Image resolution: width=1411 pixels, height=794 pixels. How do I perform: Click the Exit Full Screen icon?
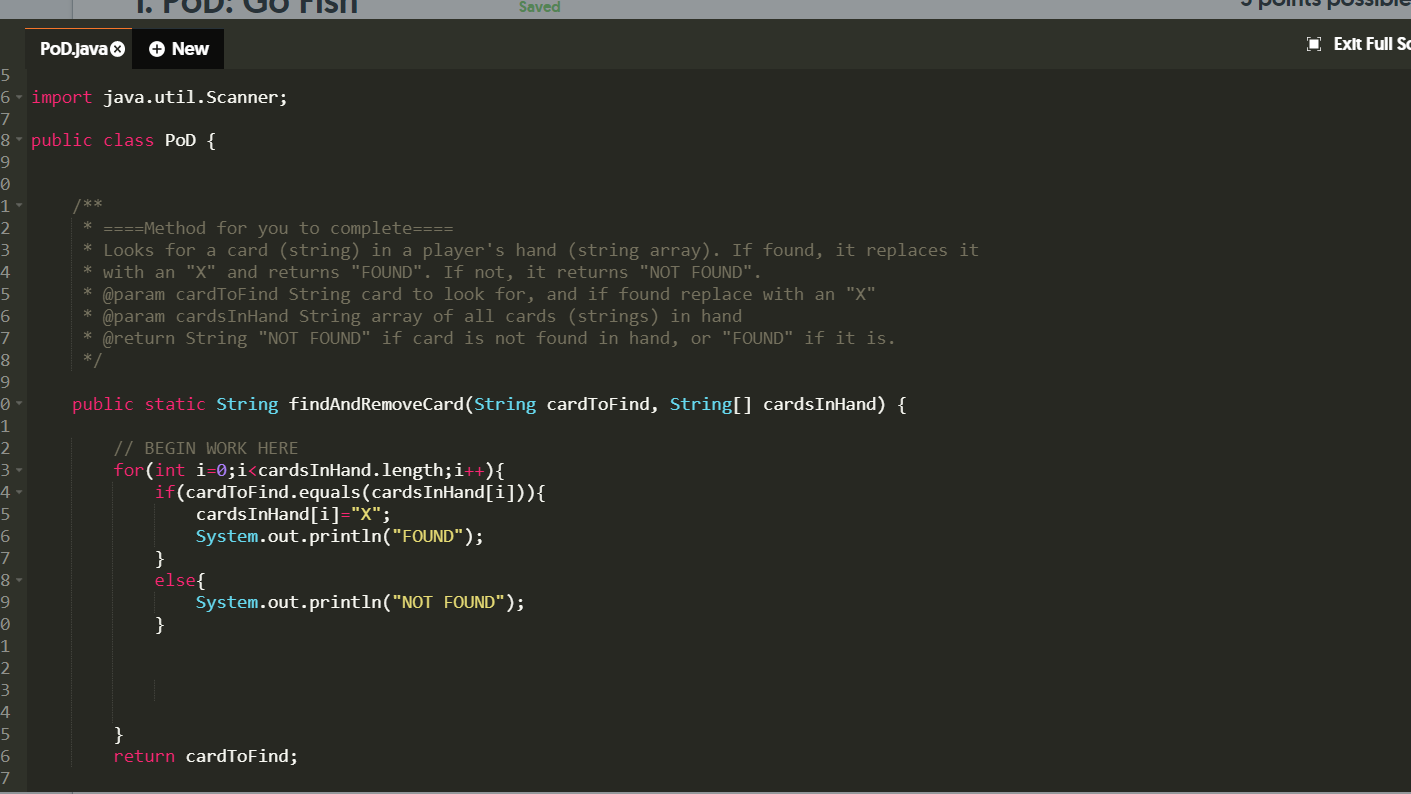1313,43
